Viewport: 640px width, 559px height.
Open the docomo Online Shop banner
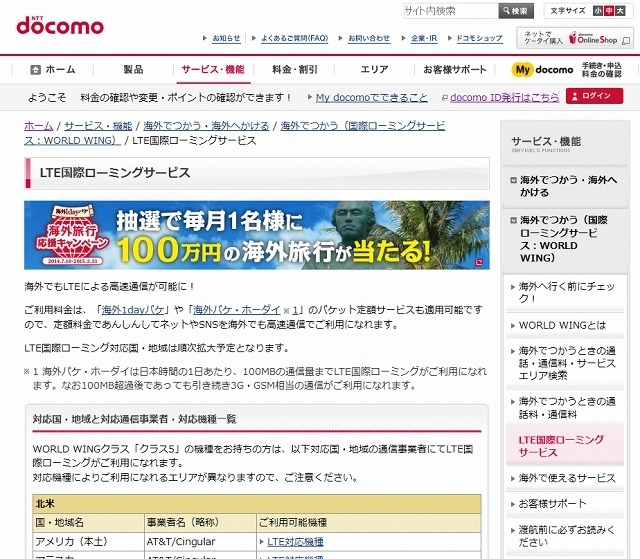pyautogui.click(x=575, y=38)
